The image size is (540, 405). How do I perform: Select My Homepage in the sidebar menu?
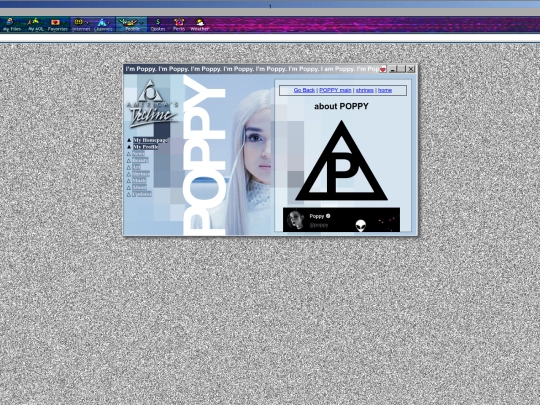point(150,140)
